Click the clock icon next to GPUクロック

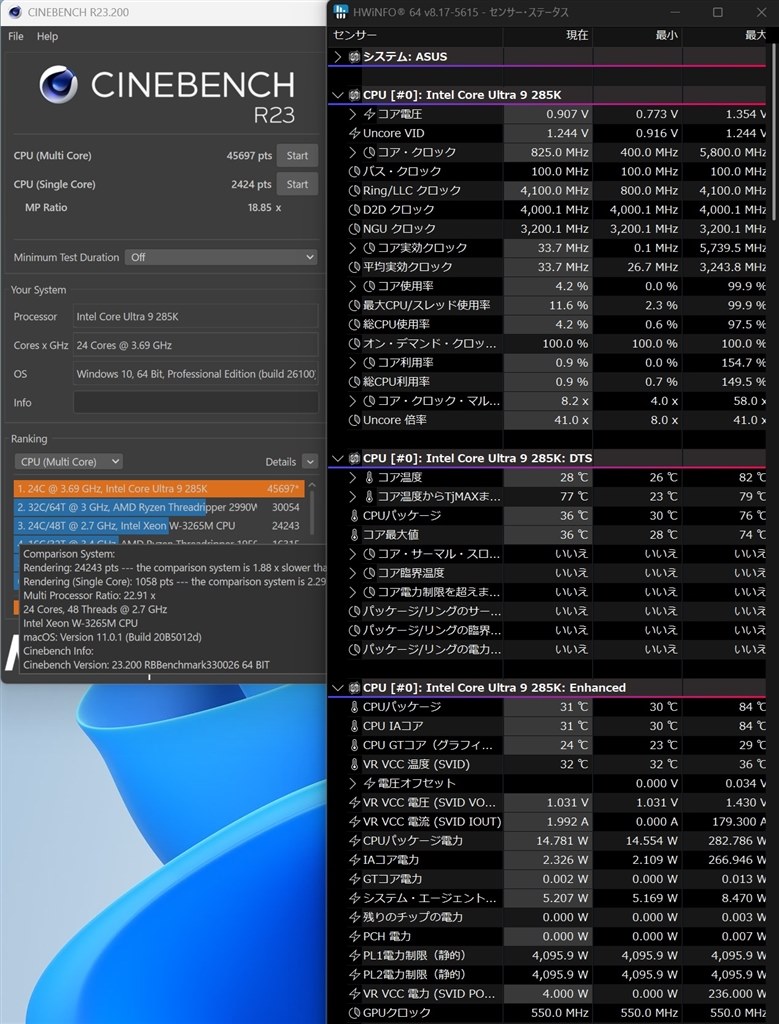pyautogui.click(x=355, y=1013)
